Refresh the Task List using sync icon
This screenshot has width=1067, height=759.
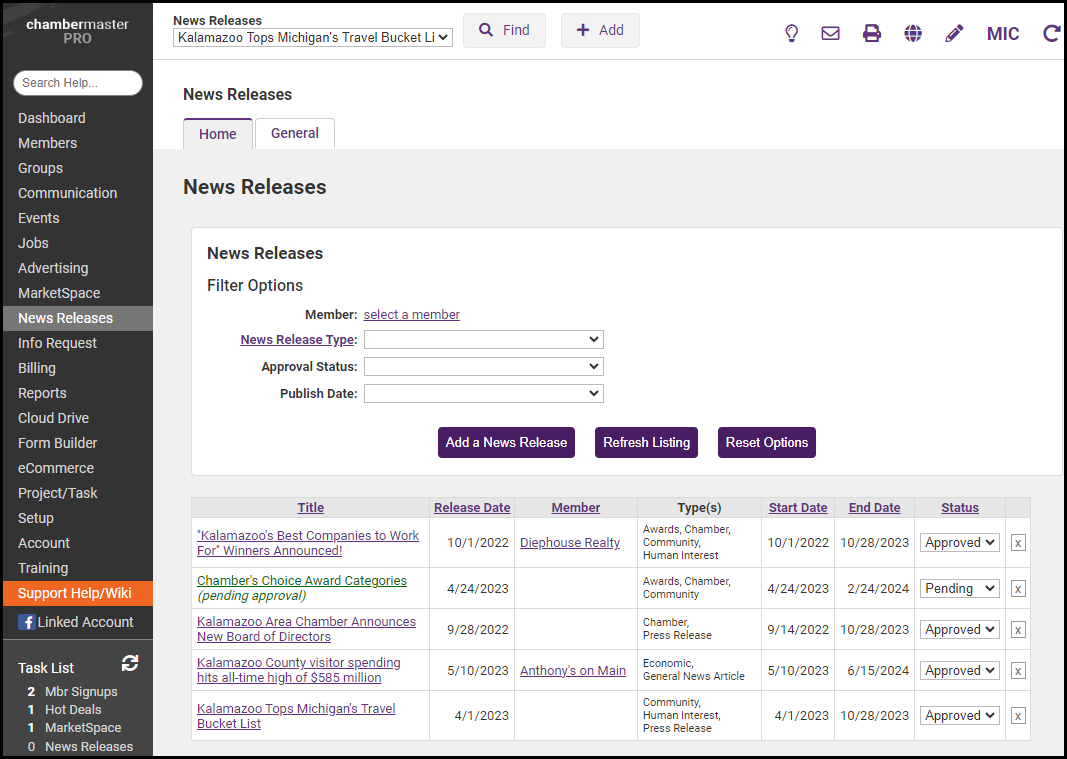[130, 663]
